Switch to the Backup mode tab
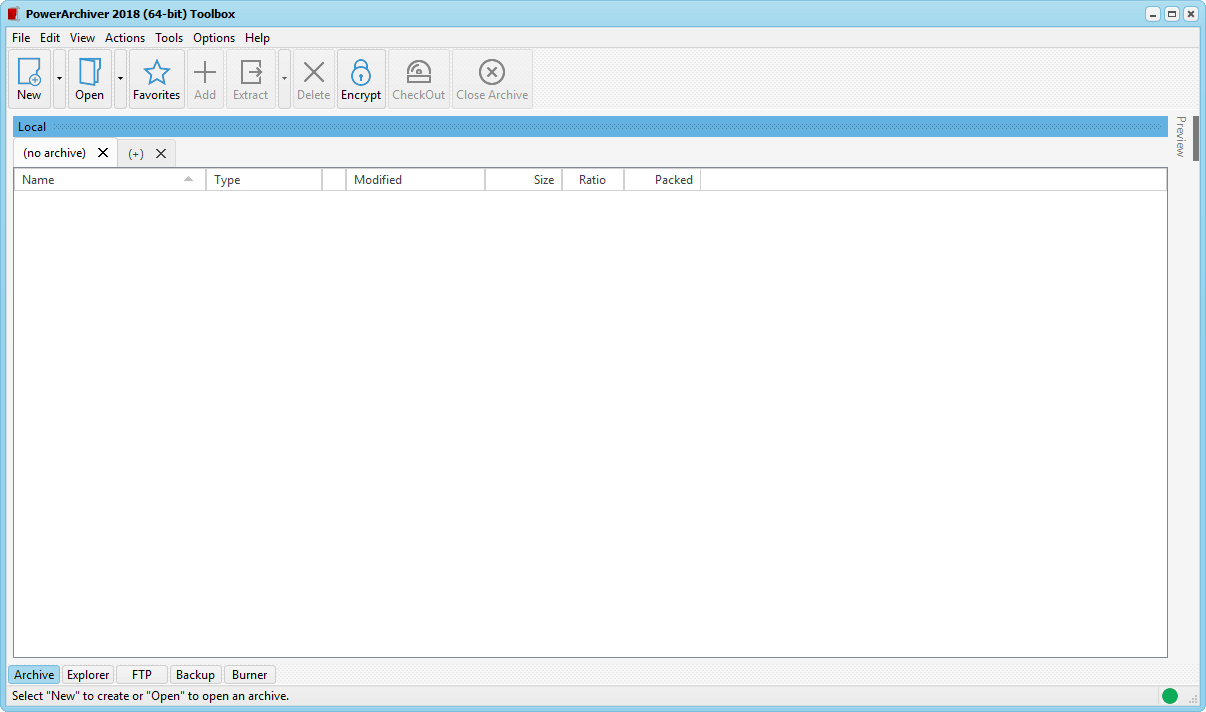 point(195,675)
